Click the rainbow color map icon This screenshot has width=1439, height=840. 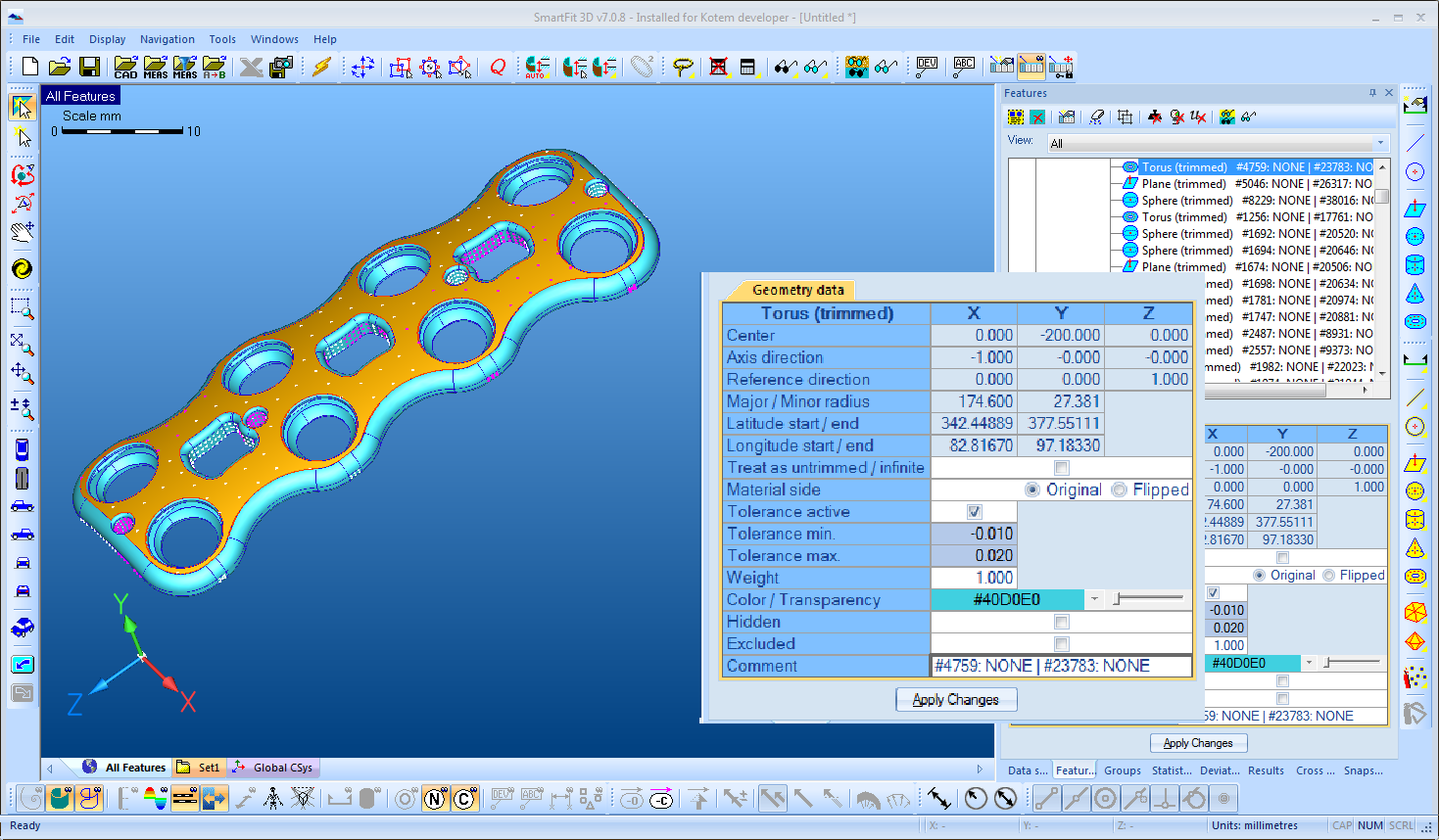tap(155, 799)
